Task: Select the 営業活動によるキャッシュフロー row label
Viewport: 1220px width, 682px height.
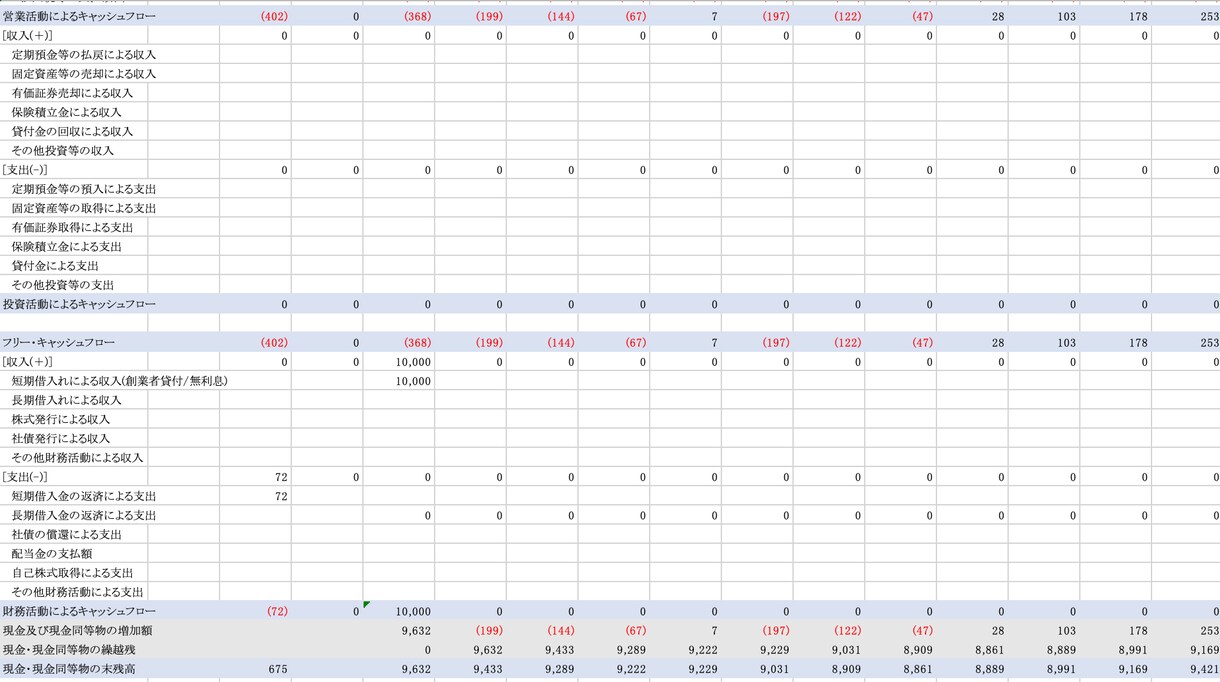Action: (x=80, y=16)
